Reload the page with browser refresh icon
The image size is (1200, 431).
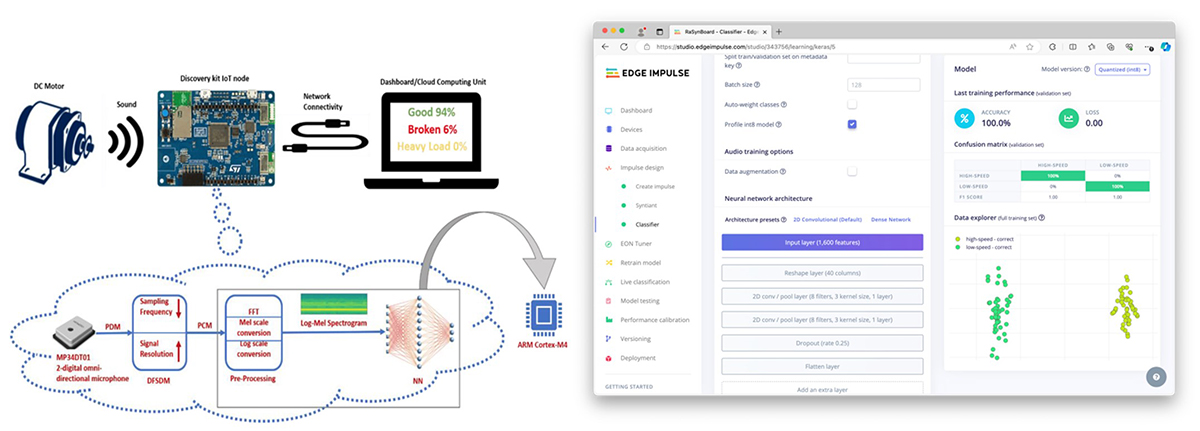pos(624,46)
